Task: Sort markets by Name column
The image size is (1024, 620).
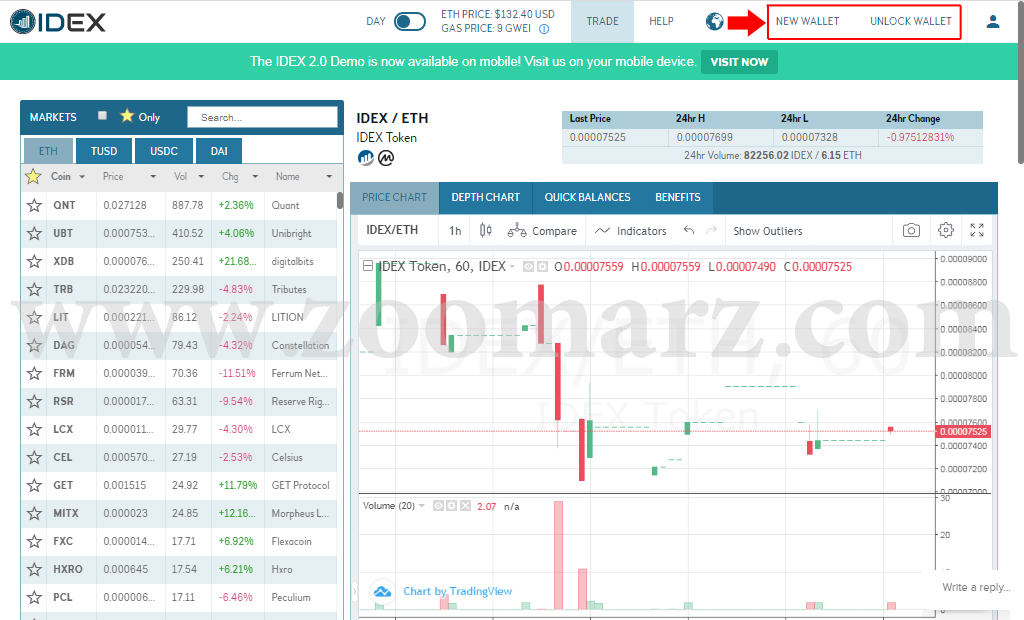Action: (304, 176)
